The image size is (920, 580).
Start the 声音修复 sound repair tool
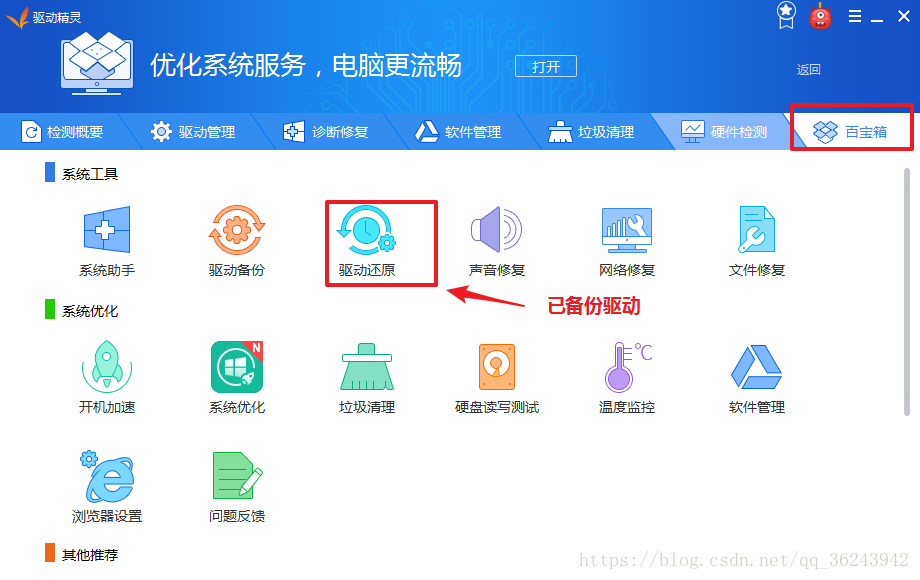[x=496, y=230]
